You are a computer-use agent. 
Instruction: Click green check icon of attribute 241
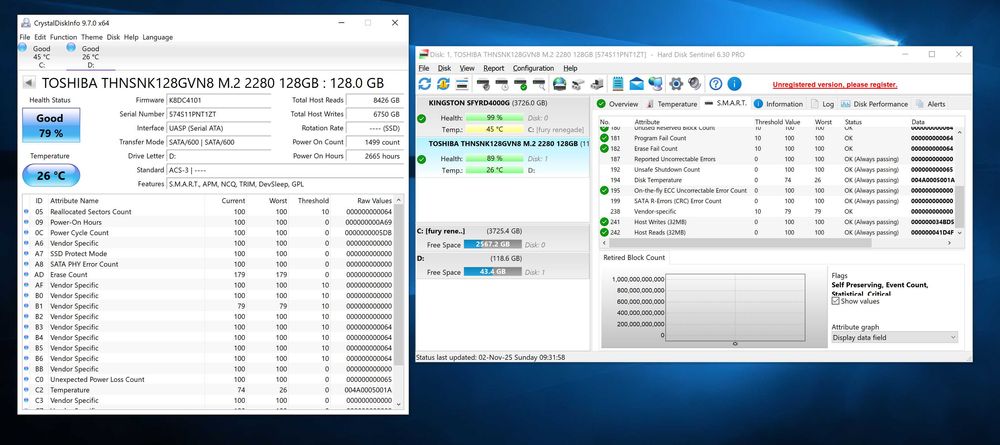pos(605,222)
